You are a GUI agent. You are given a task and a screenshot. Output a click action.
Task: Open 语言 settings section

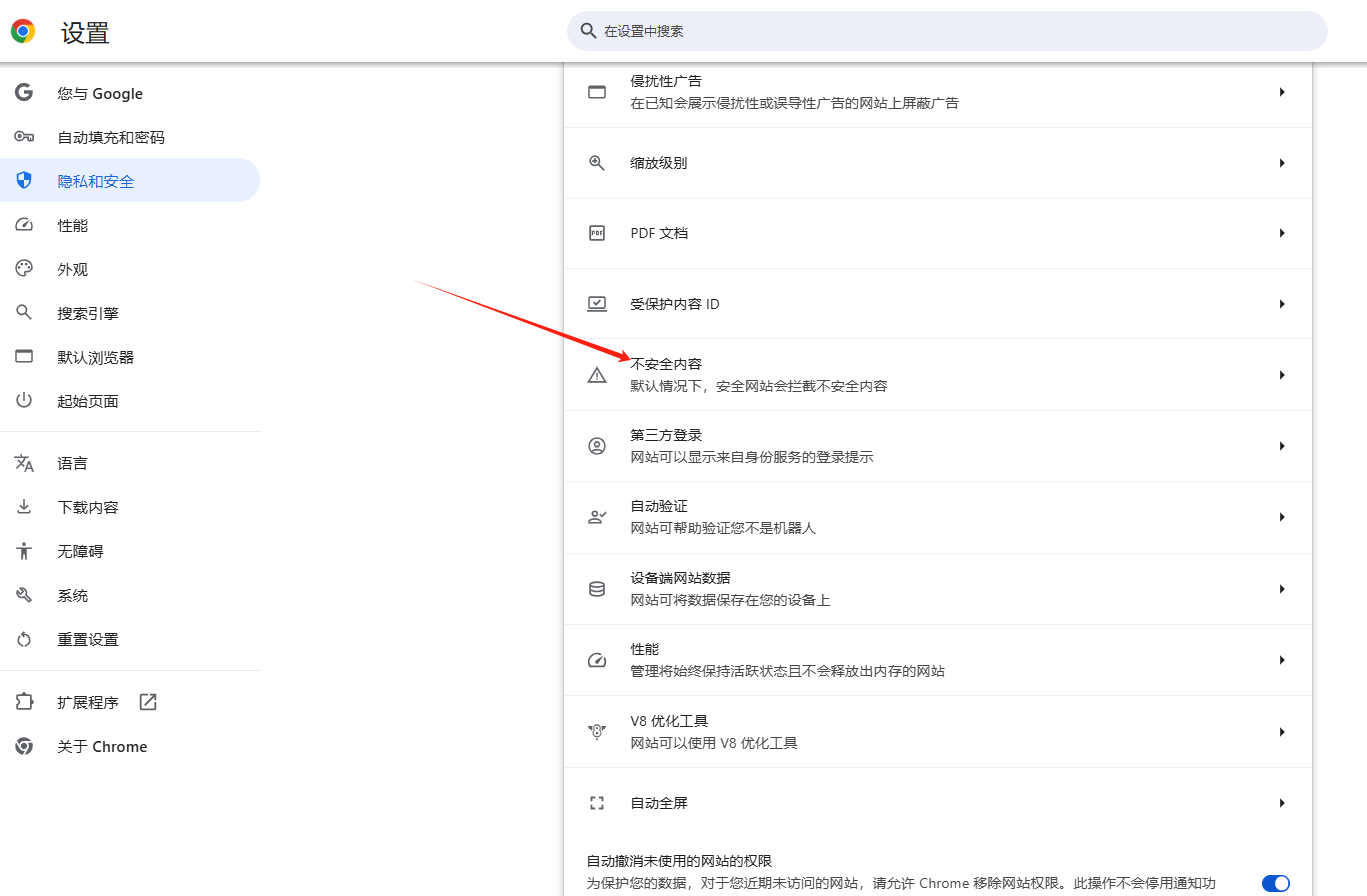[130, 463]
